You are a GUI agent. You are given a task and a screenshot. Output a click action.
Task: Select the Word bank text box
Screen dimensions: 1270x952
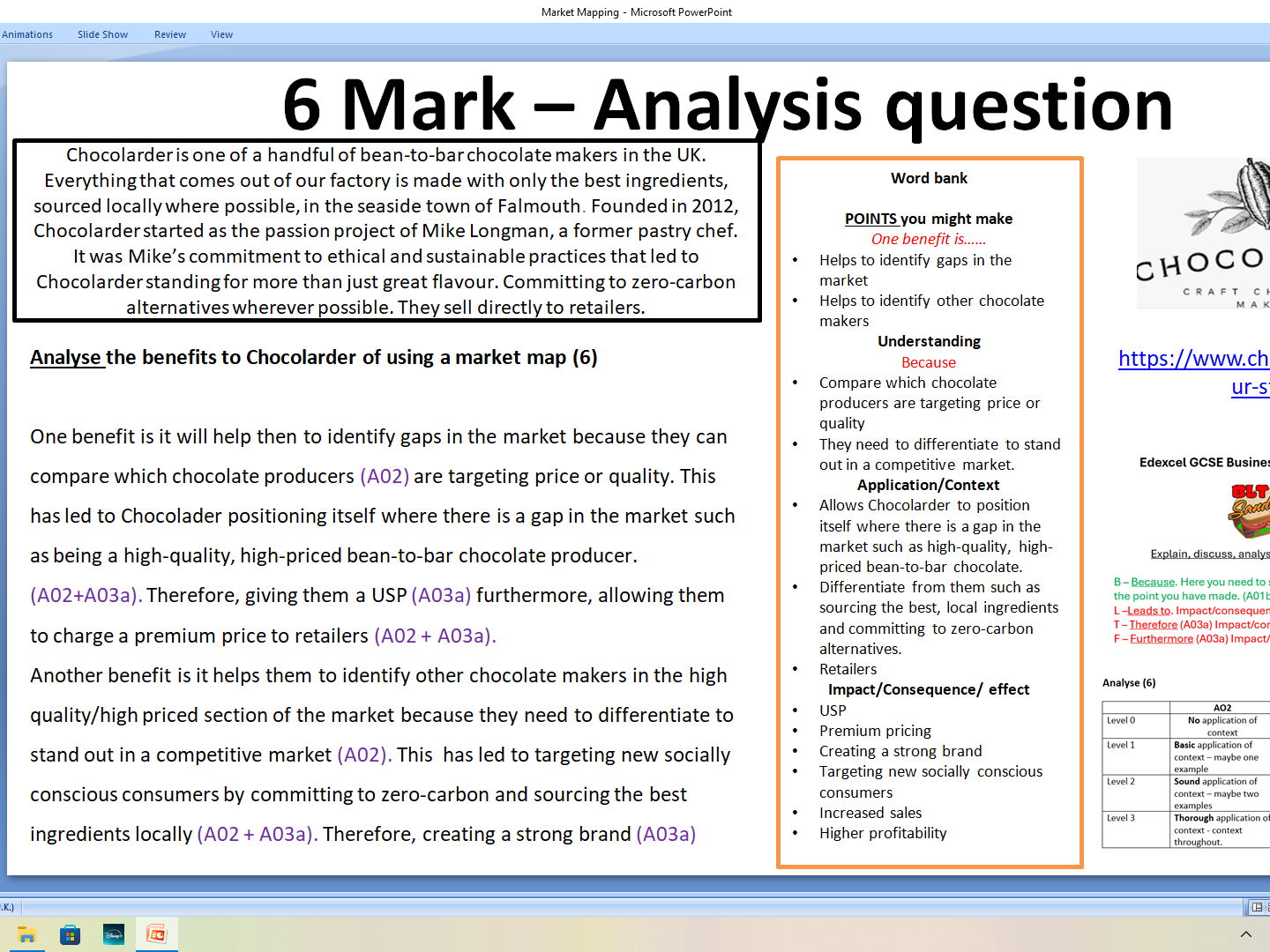(x=929, y=511)
